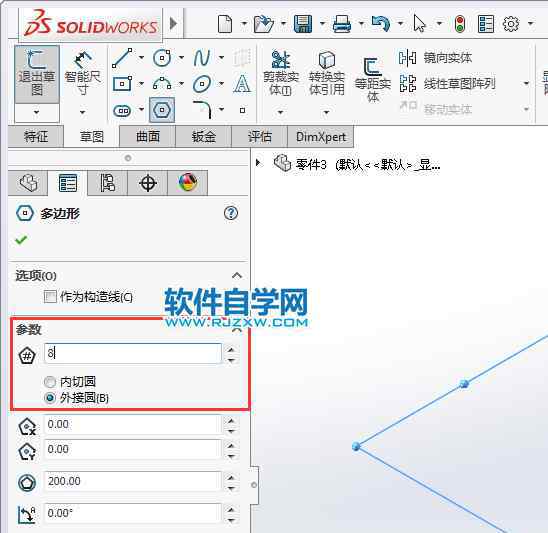Click the polygon sides number input field
This screenshot has height=533, width=548.
(x=133, y=353)
